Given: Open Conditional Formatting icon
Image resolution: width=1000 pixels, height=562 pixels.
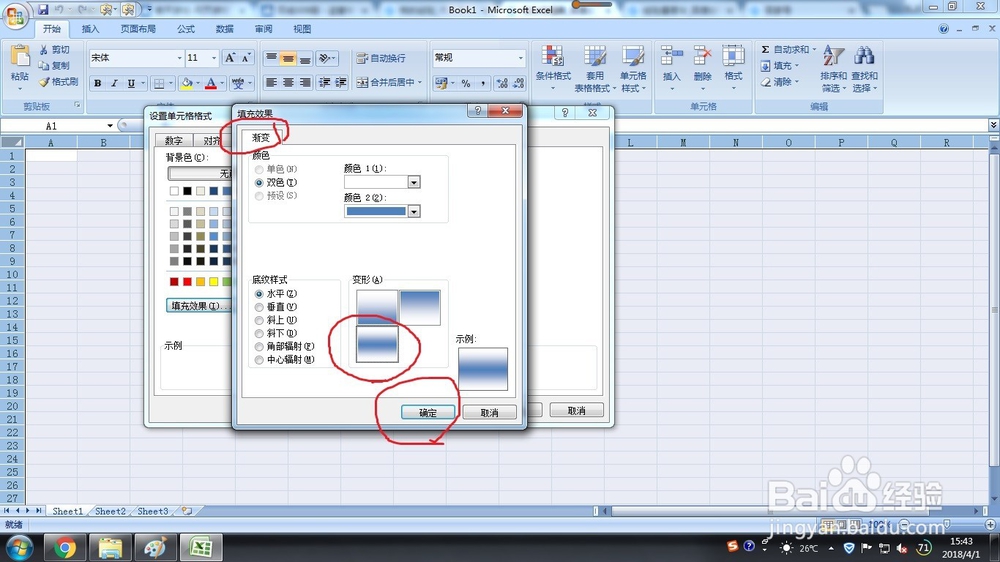Looking at the screenshot, I should click(x=552, y=57).
